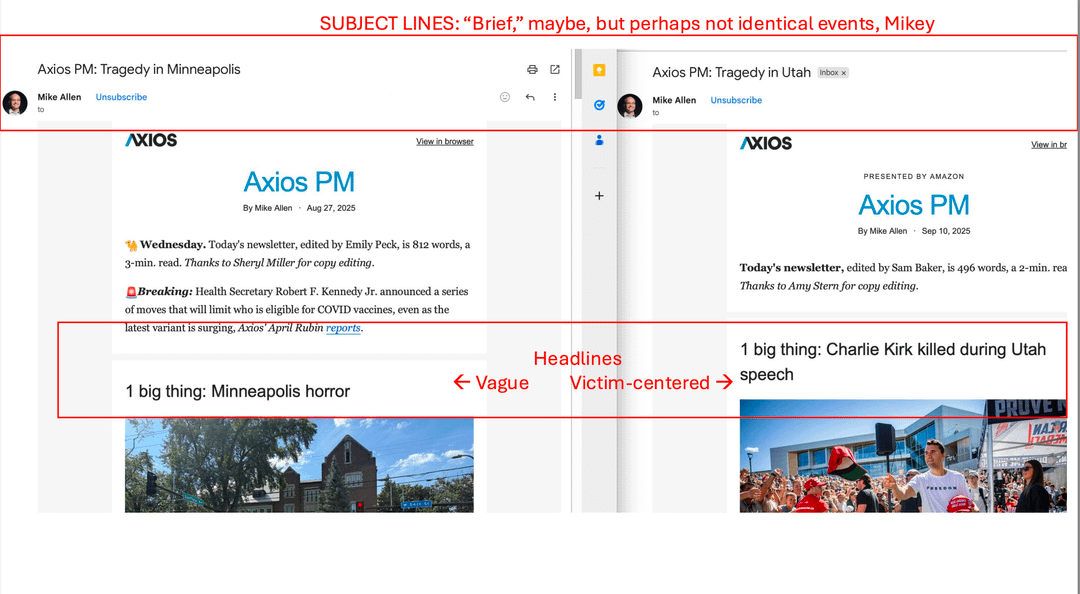Unsubscribe from the Tragedy in Utah email
Viewport: 1080px width, 594px height.
coord(736,100)
